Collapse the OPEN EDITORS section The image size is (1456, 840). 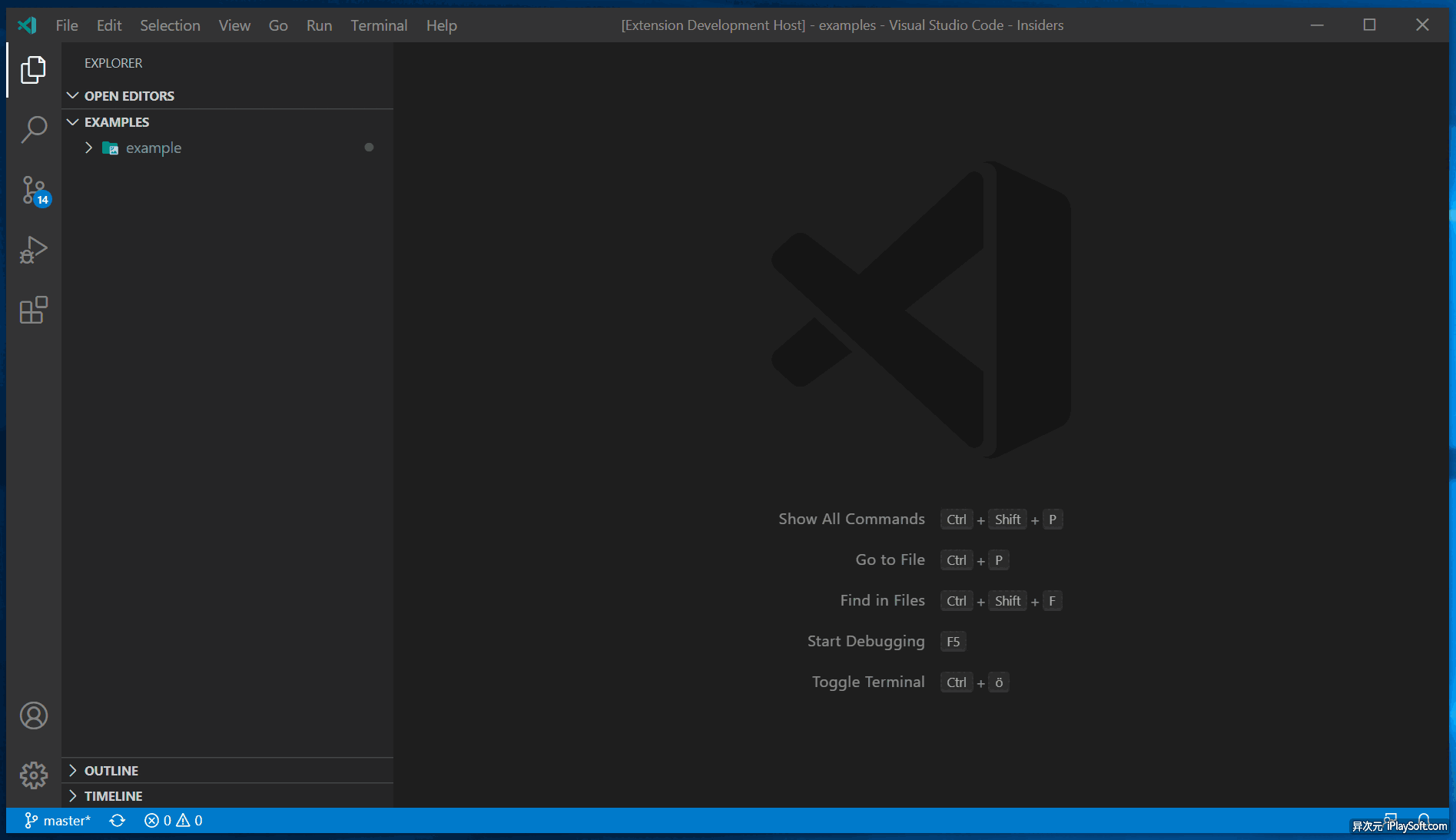tap(73, 95)
